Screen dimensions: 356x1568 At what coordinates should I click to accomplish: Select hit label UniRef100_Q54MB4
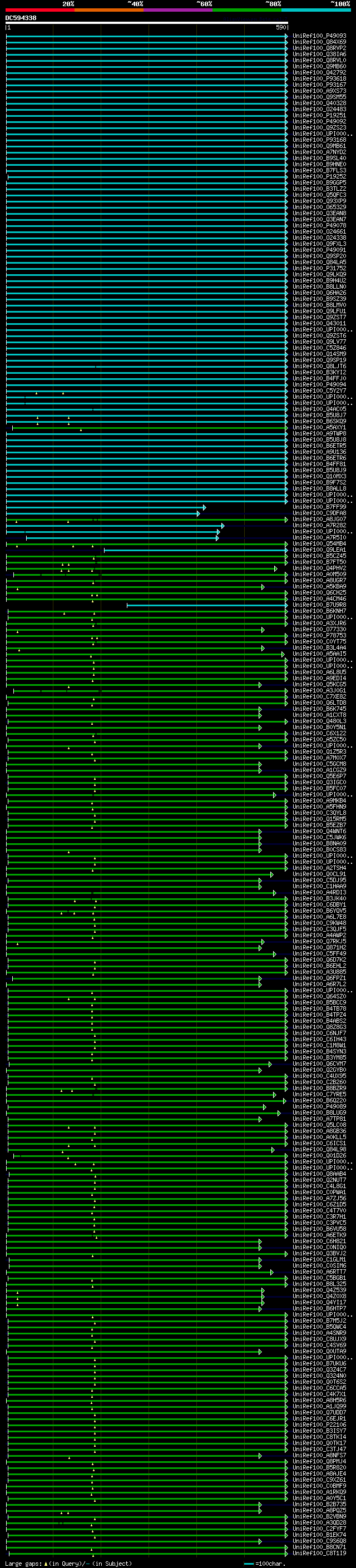click(319, 543)
